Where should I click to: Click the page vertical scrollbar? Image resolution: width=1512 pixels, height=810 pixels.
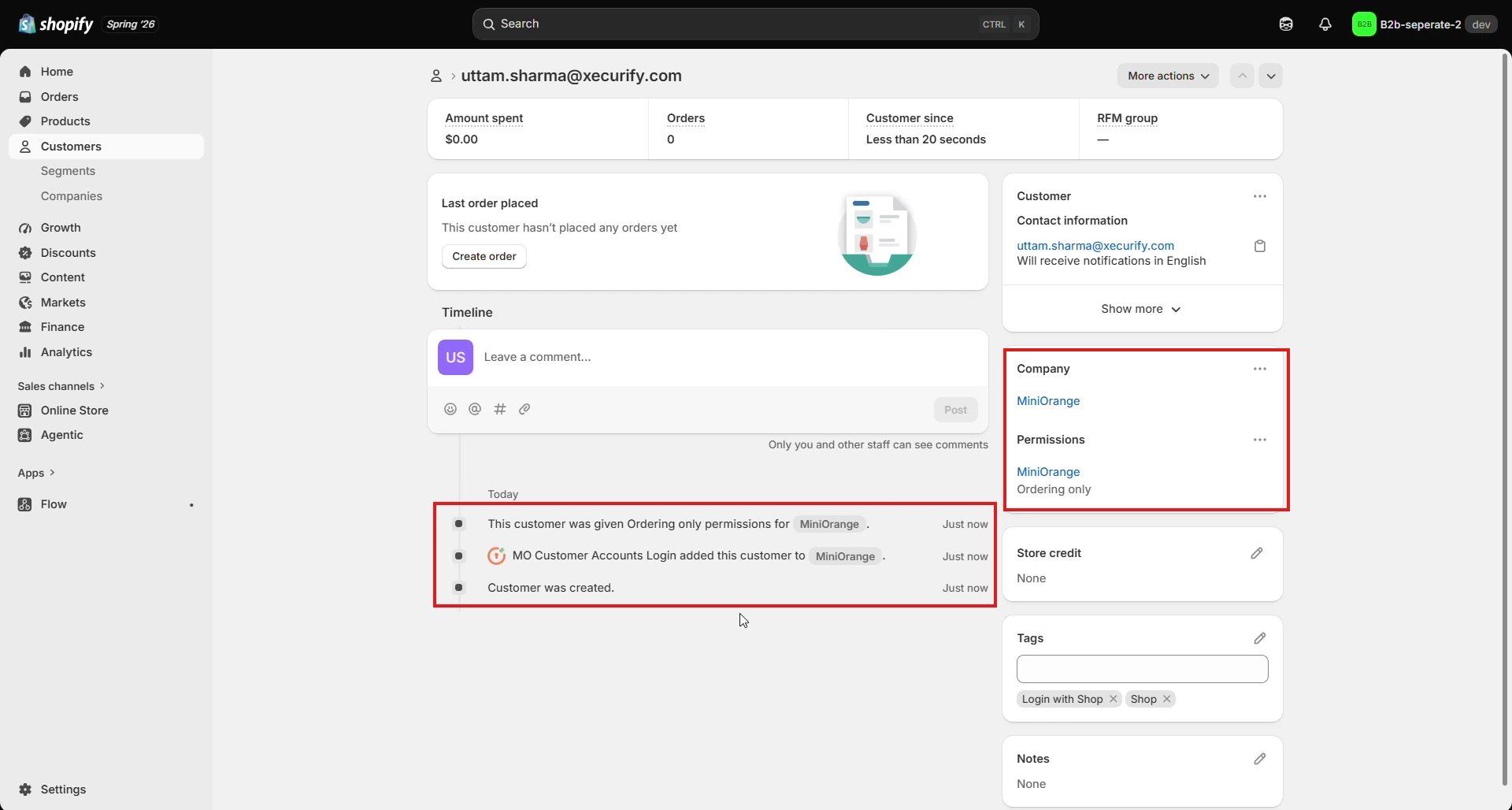coord(1506,419)
